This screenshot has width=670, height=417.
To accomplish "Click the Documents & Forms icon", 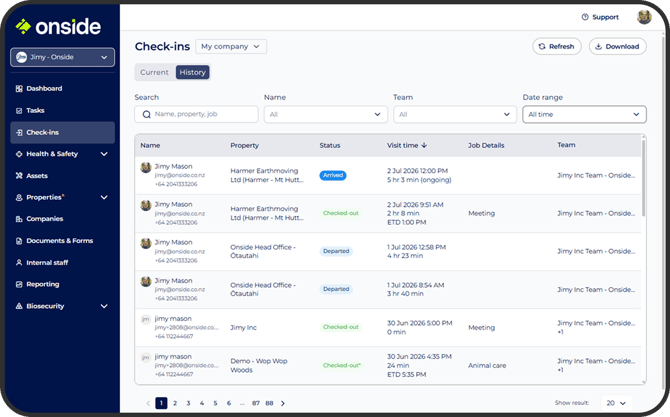I will pos(19,241).
